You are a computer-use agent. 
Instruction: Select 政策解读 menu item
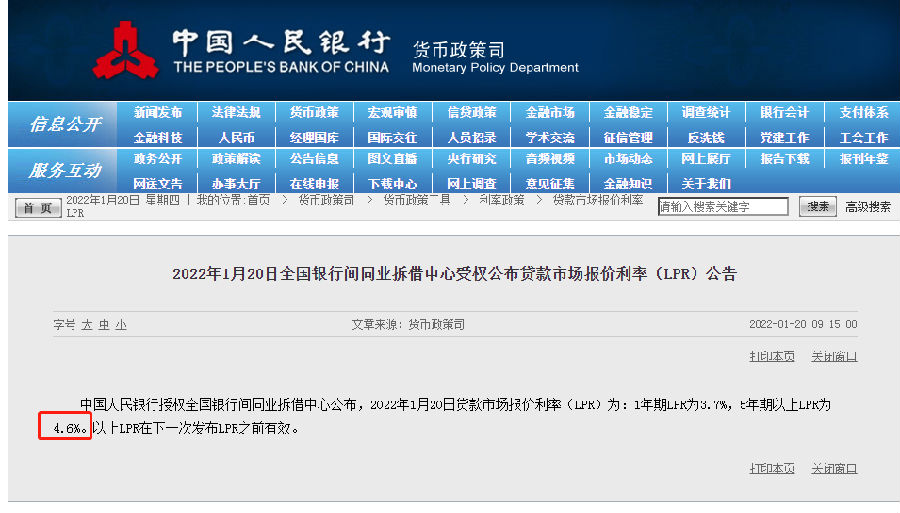click(236, 159)
